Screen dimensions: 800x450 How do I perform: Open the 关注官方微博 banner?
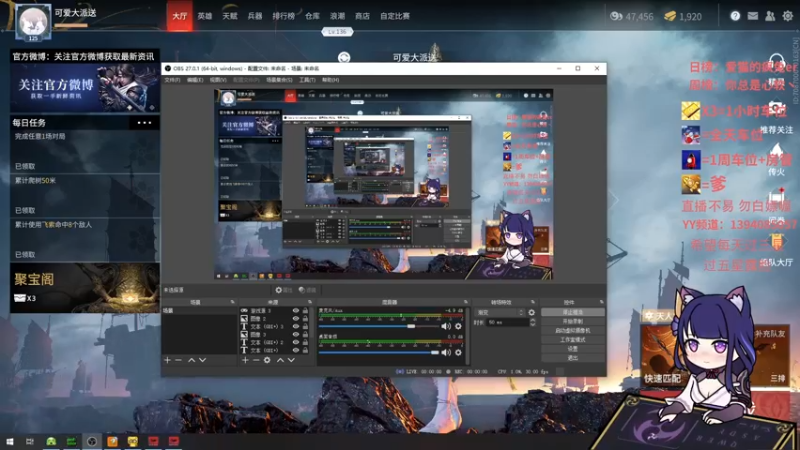[x=85, y=88]
